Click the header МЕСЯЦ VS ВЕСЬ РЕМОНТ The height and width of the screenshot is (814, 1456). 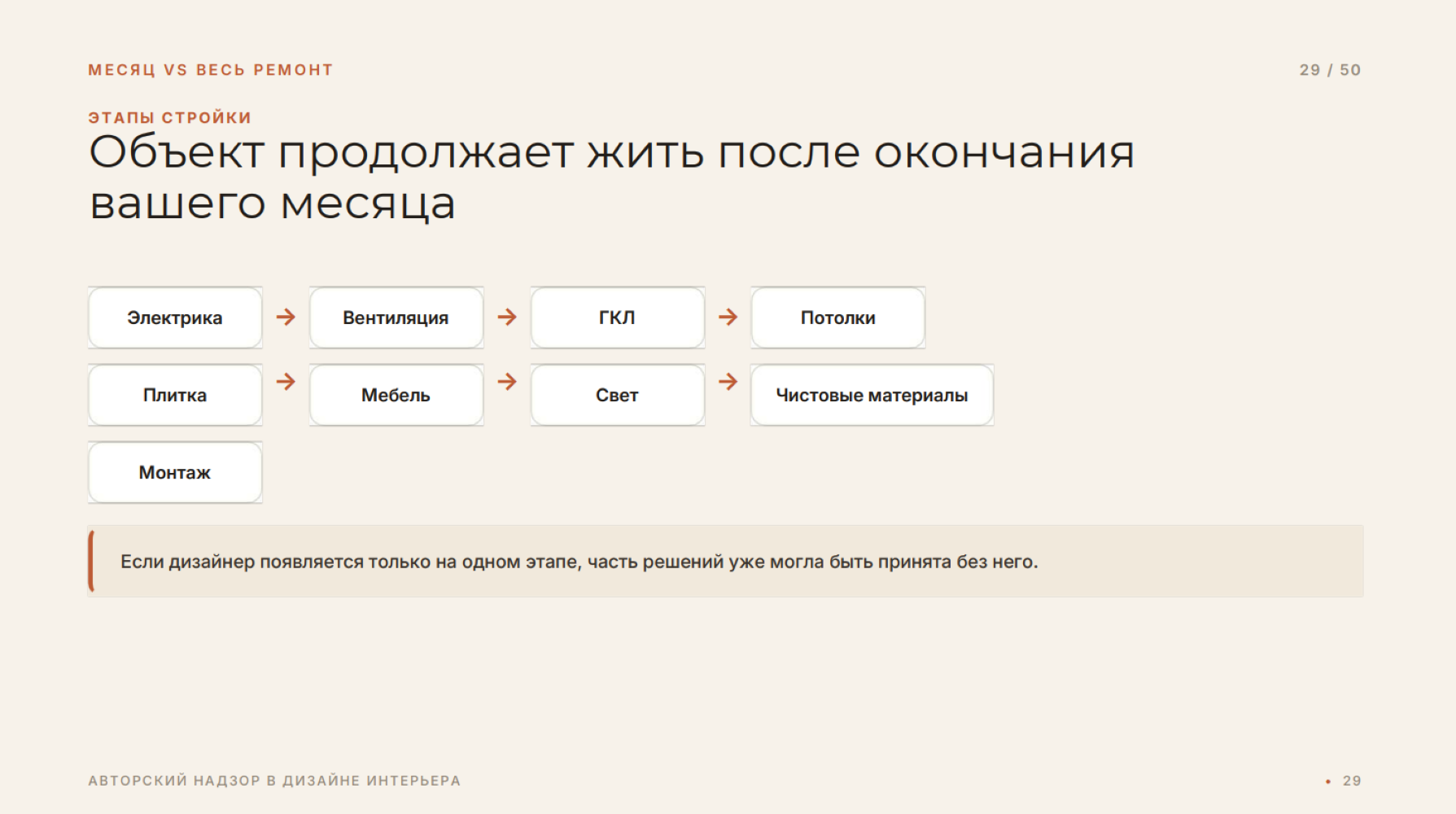coord(211,70)
